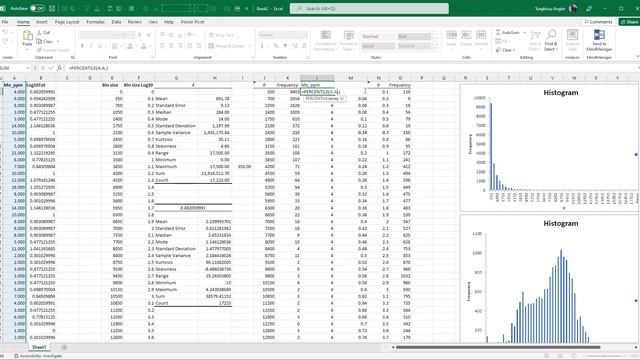The height and width of the screenshot is (360, 640).
Task: Click the green Share button
Action: coord(629,22)
